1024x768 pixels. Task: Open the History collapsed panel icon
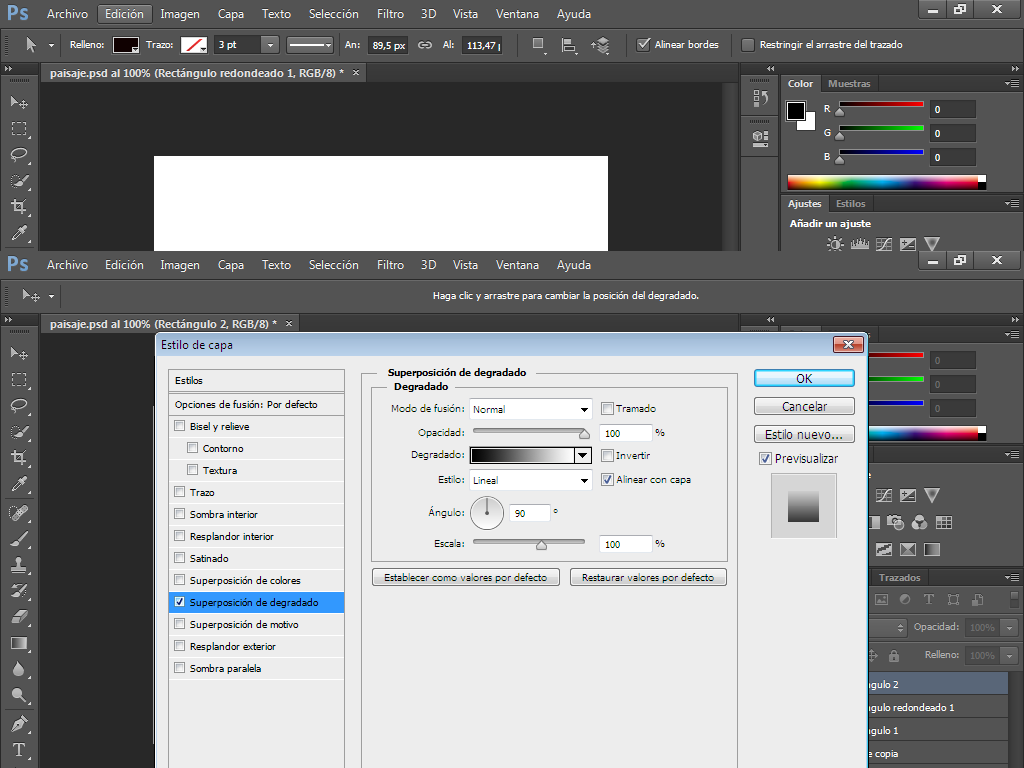pyautogui.click(x=760, y=98)
